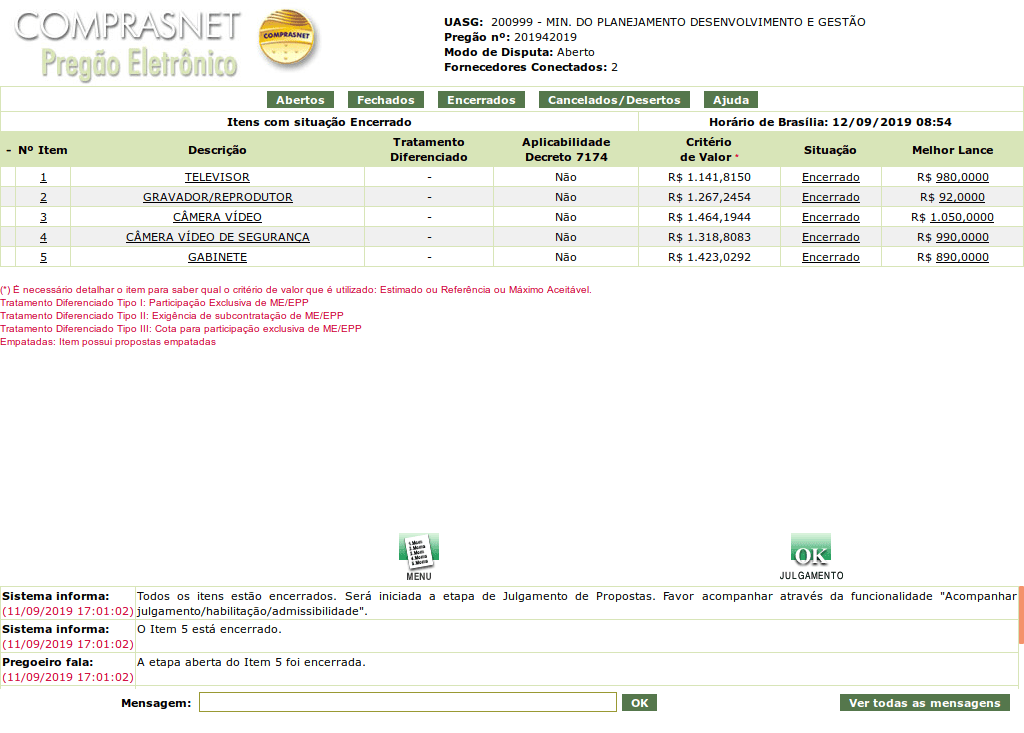Click the Situação column header
The height and width of the screenshot is (733, 1024).
(x=830, y=150)
